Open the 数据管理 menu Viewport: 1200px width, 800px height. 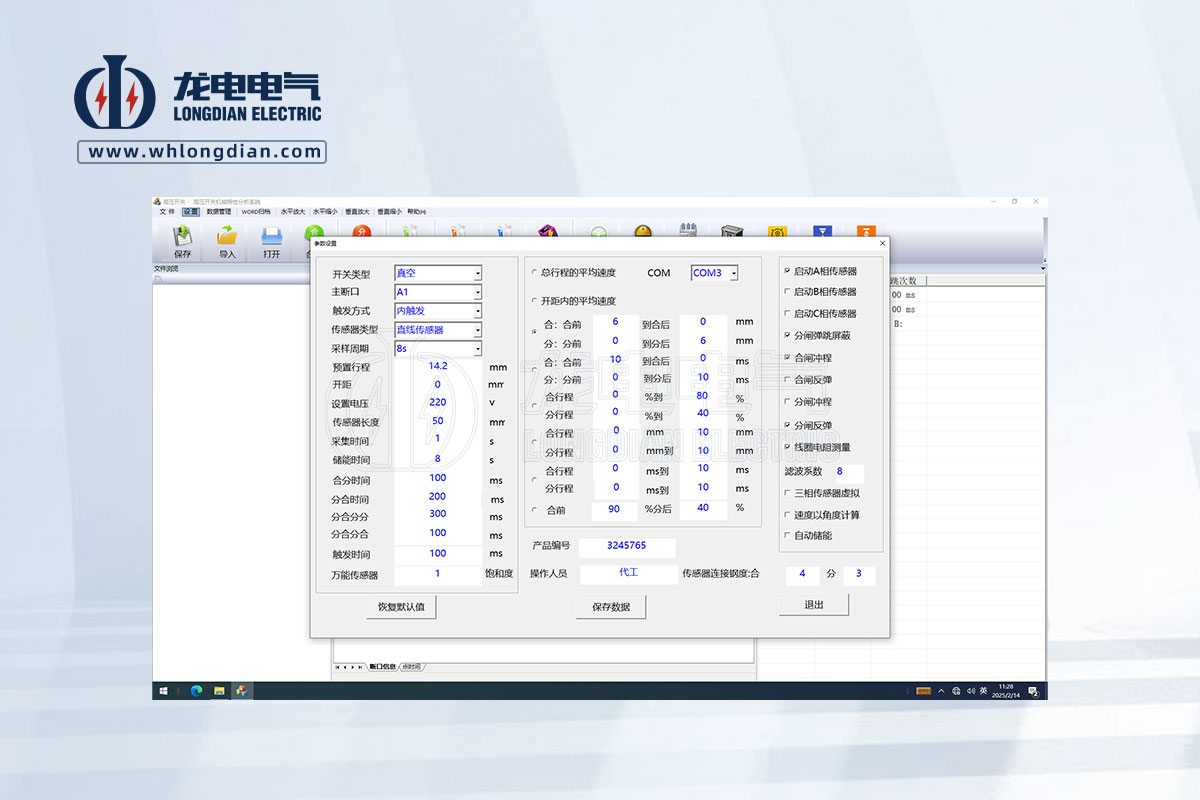(x=219, y=212)
